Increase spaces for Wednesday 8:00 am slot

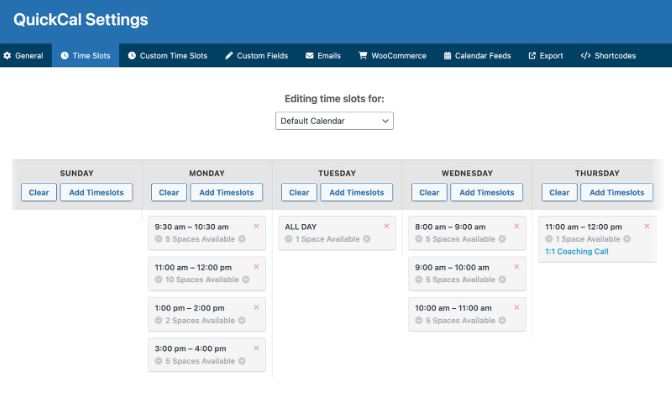point(502,239)
